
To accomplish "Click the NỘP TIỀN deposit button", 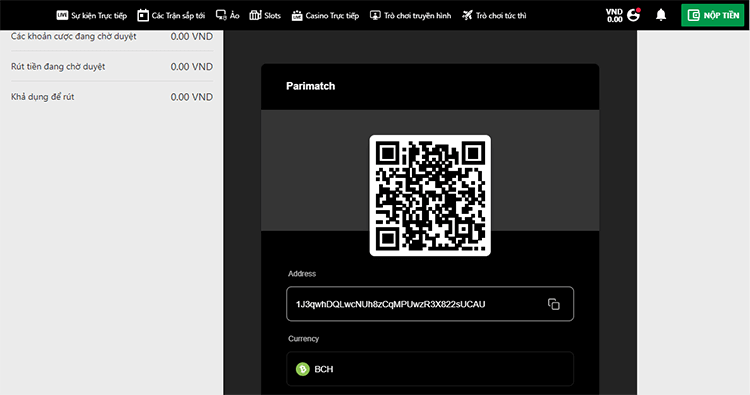I will coord(713,15).
